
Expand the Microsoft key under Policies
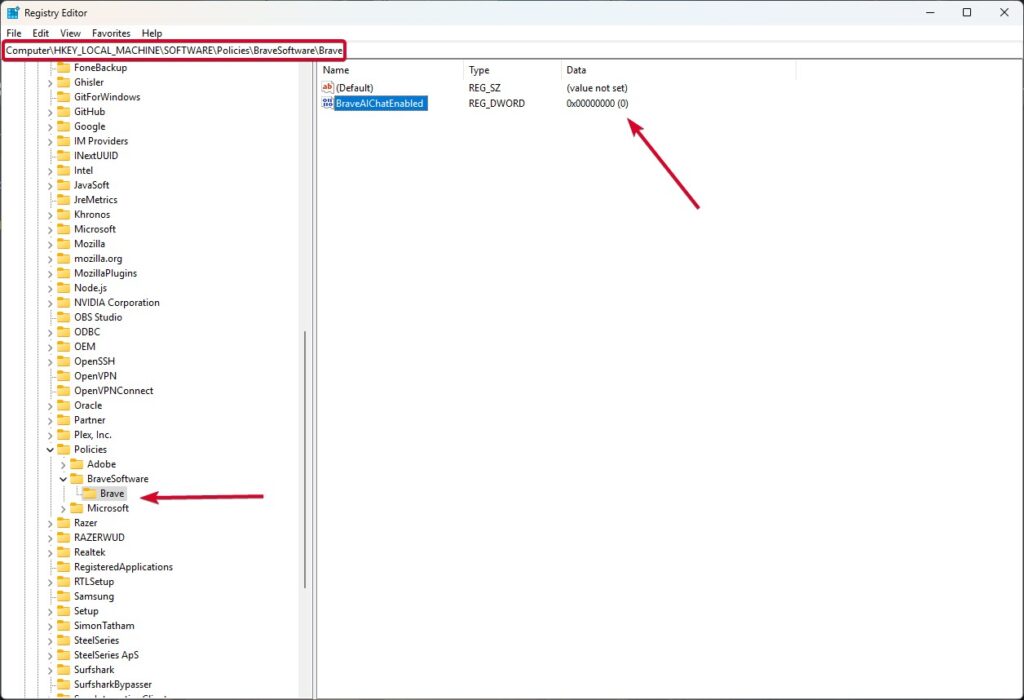[x=63, y=508]
